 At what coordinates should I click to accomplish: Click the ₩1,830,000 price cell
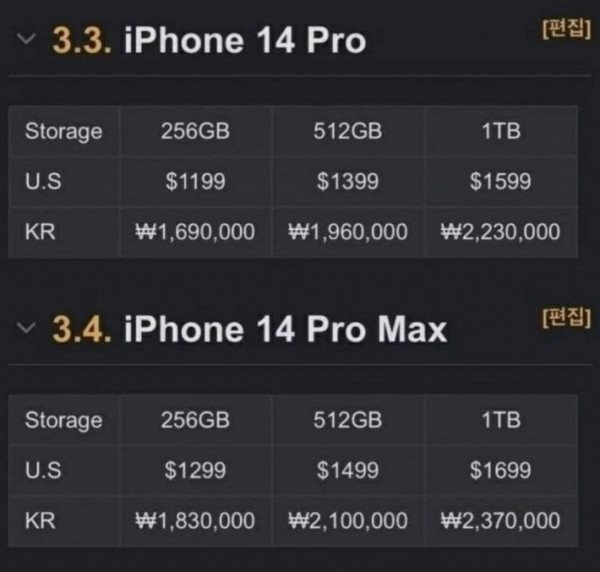click(194, 521)
